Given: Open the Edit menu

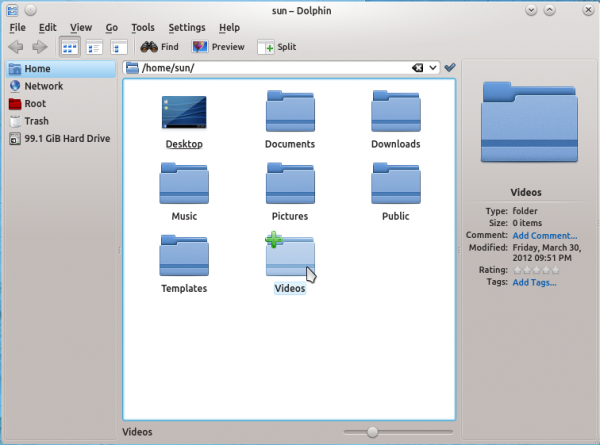Looking at the screenshot, I should (x=47, y=28).
